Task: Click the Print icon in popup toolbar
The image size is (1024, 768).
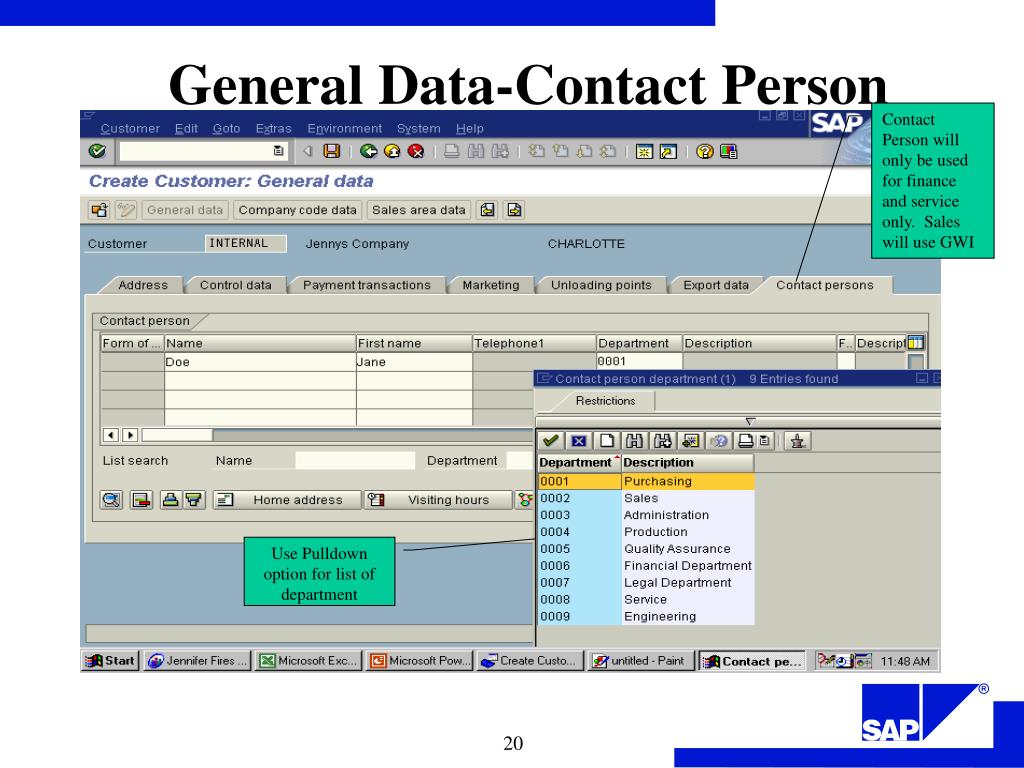Action: point(746,441)
